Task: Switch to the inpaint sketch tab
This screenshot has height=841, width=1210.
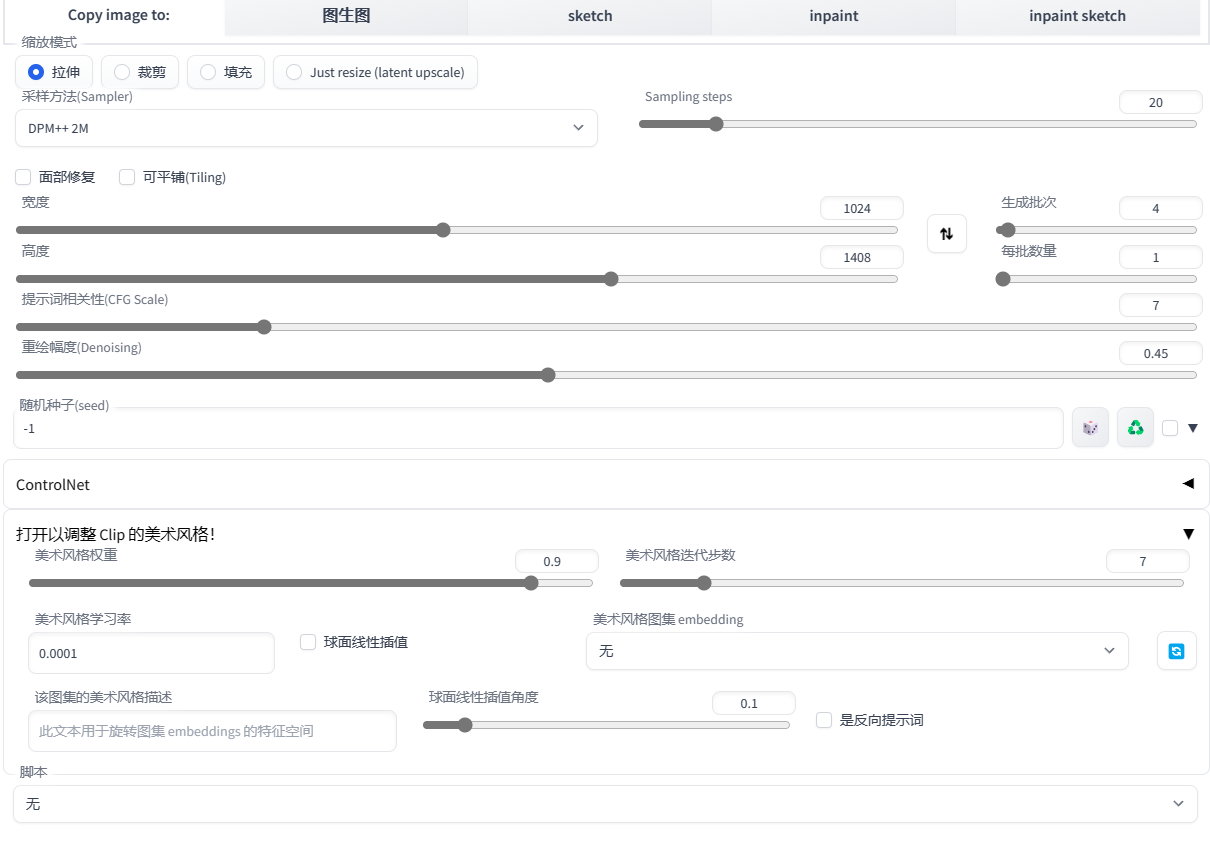Action: (x=1077, y=16)
